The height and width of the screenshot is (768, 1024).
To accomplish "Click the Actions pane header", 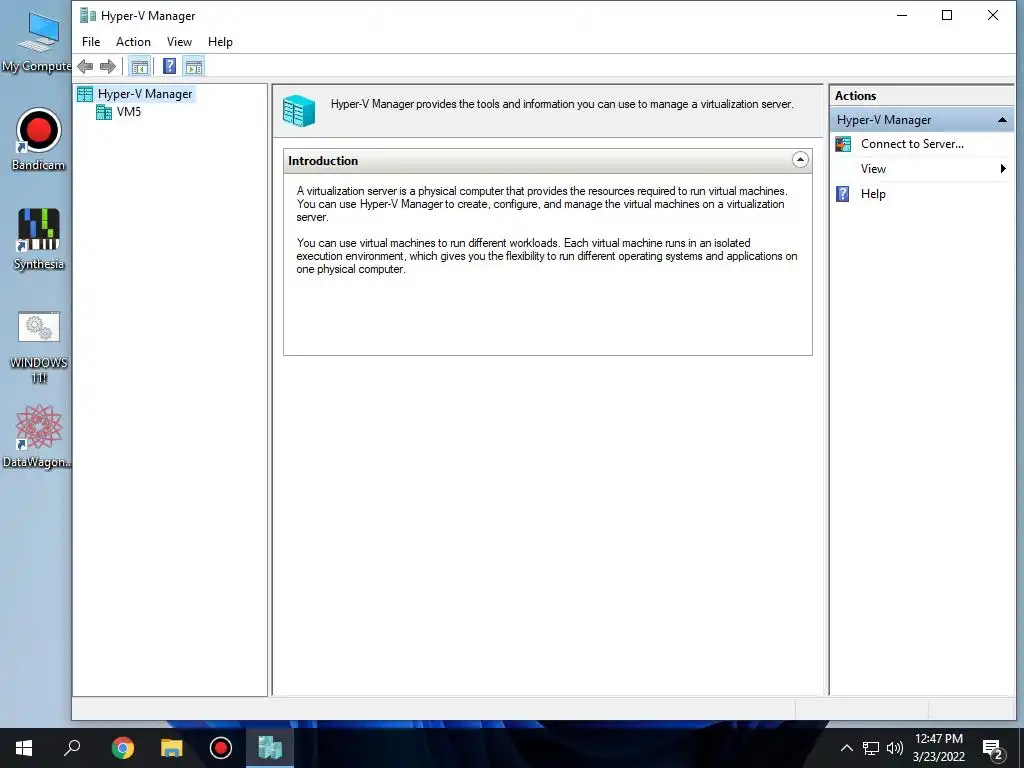I will coord(856,96).
